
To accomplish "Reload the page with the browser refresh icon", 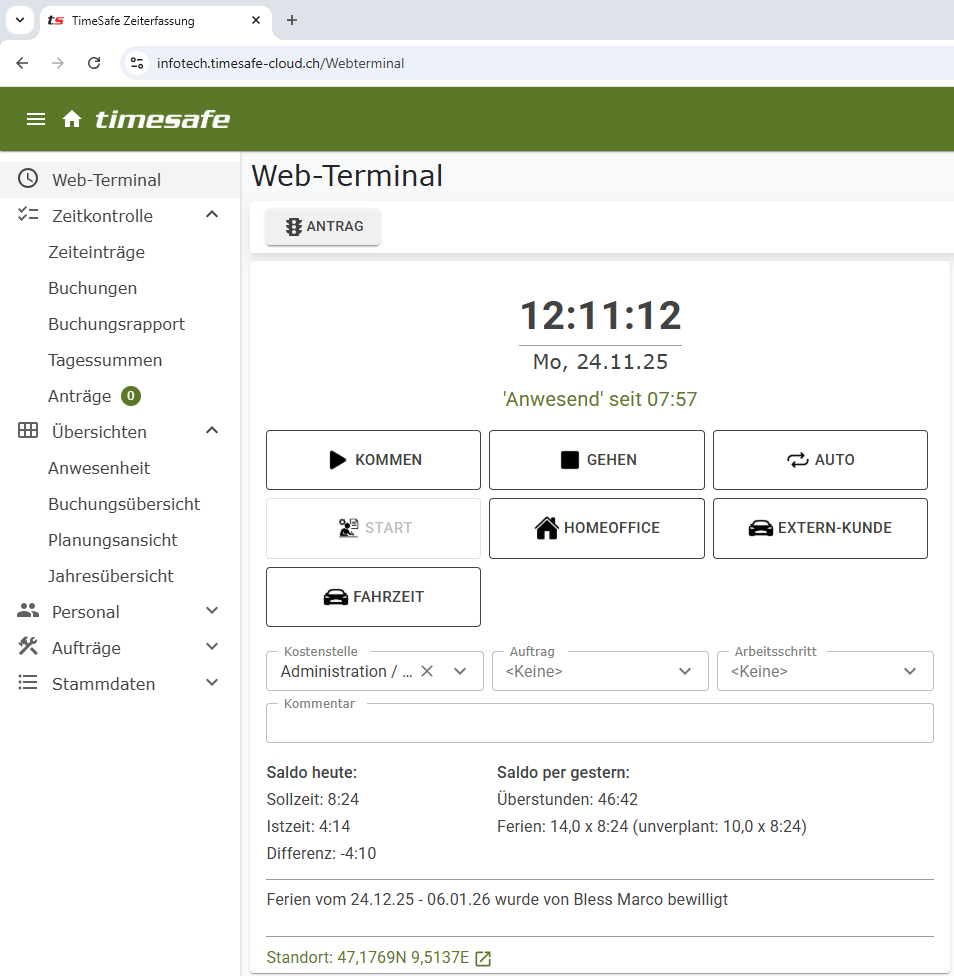I will pos(94,62).
